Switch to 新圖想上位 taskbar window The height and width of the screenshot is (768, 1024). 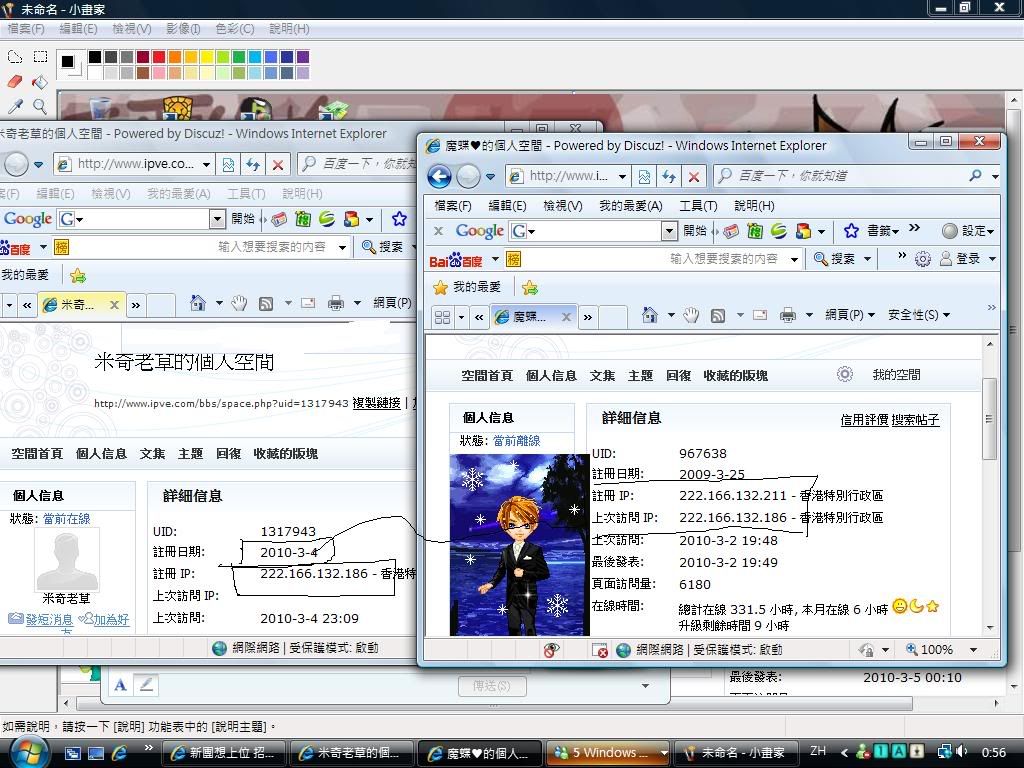[x=222, y=752]
